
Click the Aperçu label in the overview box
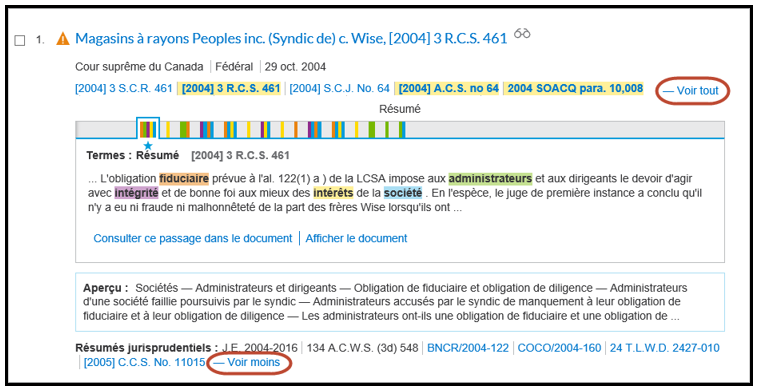[x=105, y=289]
